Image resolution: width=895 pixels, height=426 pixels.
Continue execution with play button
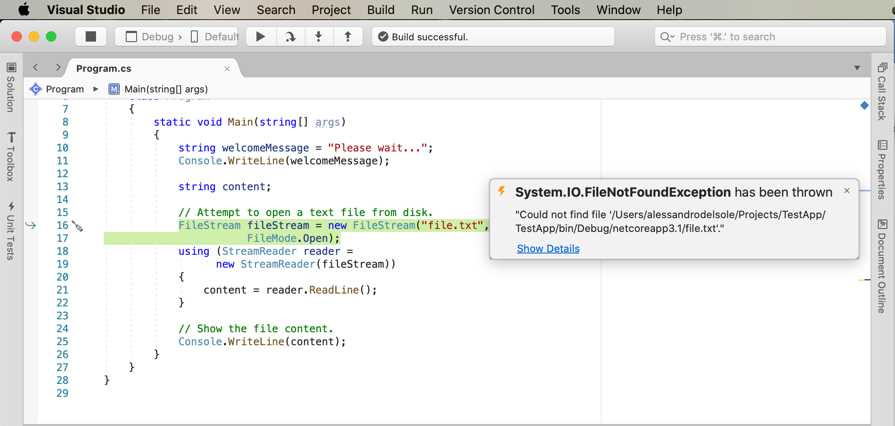click(261, 37)
